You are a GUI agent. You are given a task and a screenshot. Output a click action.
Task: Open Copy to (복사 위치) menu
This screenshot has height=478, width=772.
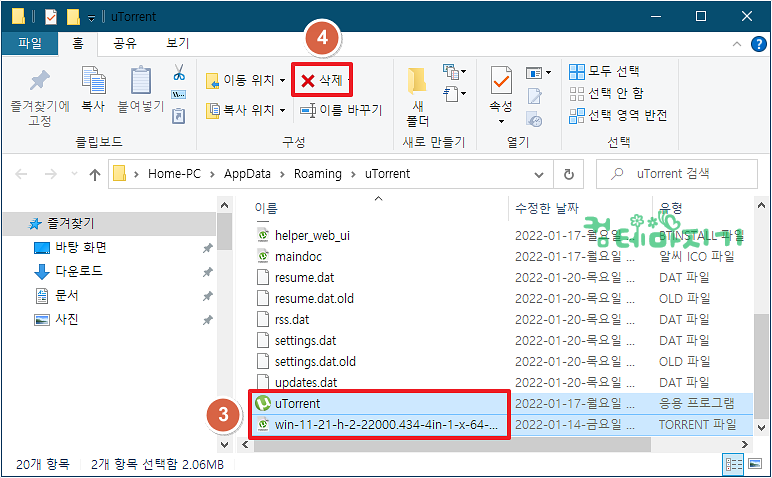(245, 110)
